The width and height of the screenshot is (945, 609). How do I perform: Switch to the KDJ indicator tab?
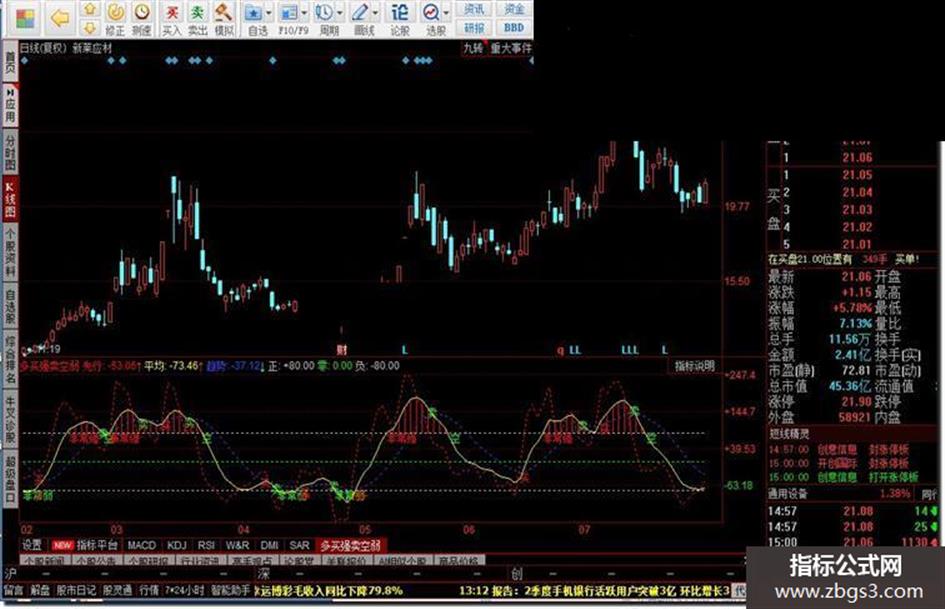click(x=177, y=545)
